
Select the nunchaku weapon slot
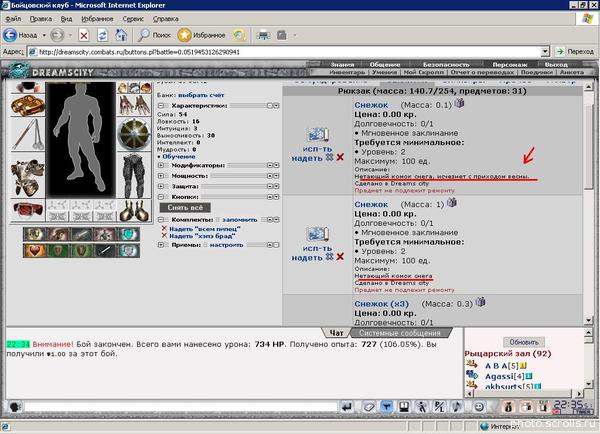pyautogui.click(x=28, y=134)
